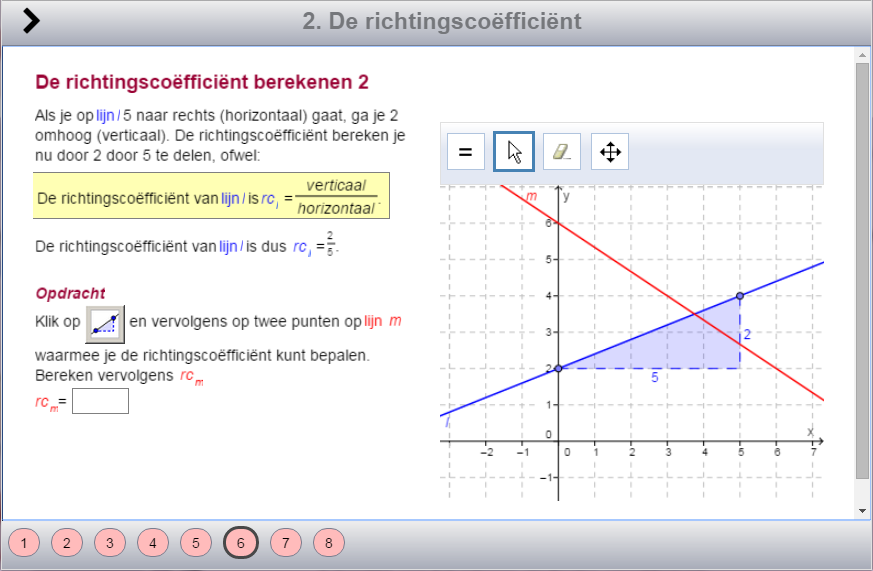Click the scrollbar up arrow
The width and height of the screenshot is (873, 571).
[x=863, y=57]
